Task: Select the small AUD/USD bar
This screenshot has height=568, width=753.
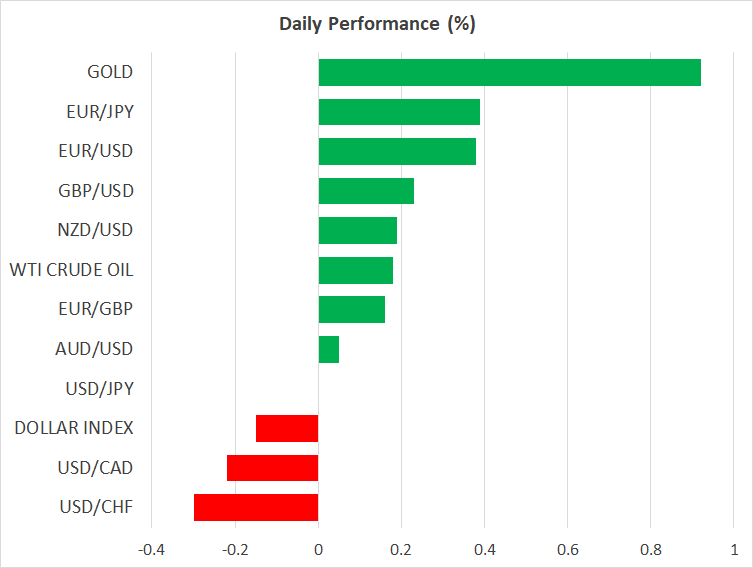Action: pos(328,349)
